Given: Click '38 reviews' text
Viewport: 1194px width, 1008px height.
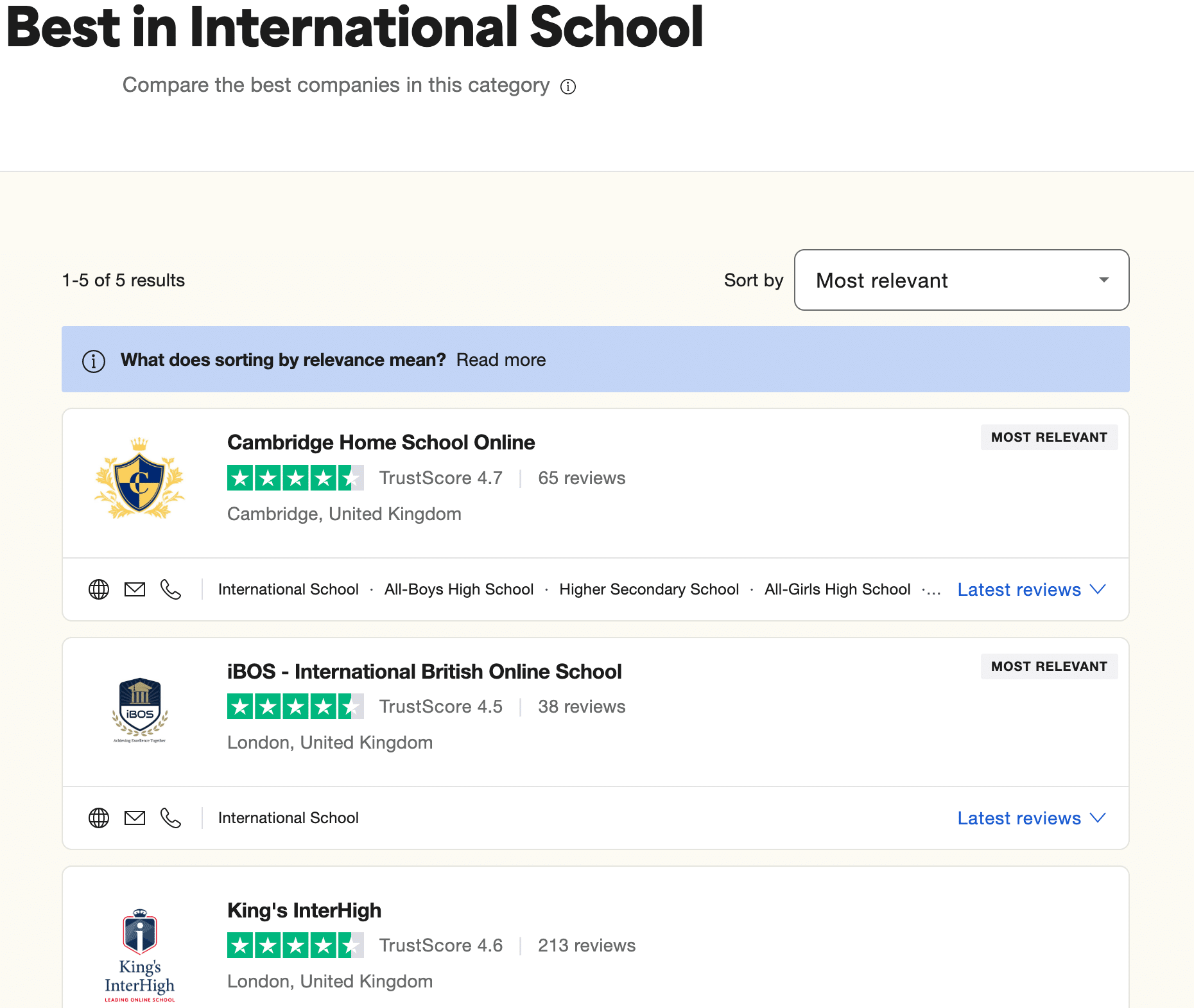Looking at the screenshot, I should click(x=582, y=707).
